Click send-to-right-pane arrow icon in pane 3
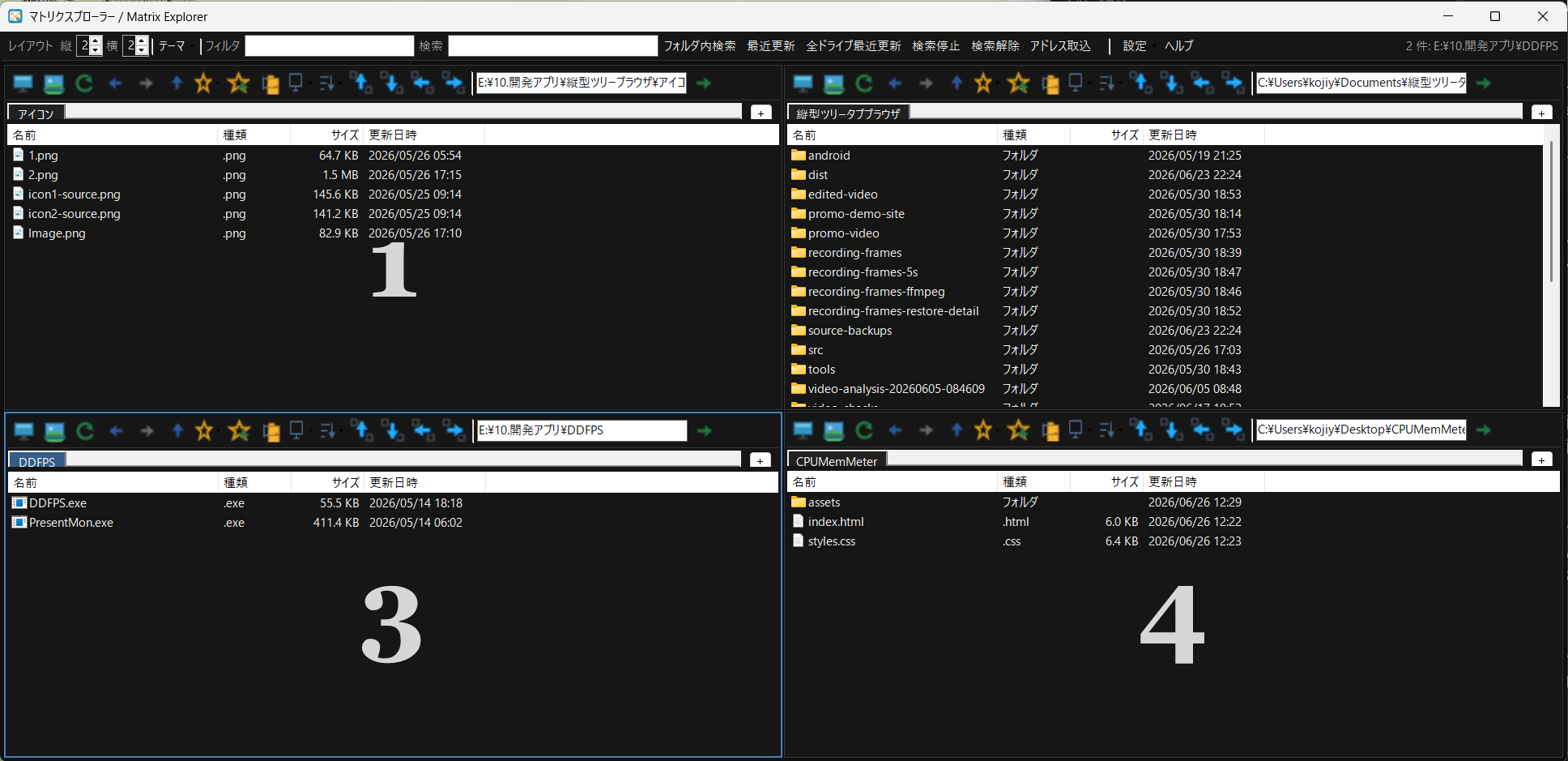 (454, 430)
